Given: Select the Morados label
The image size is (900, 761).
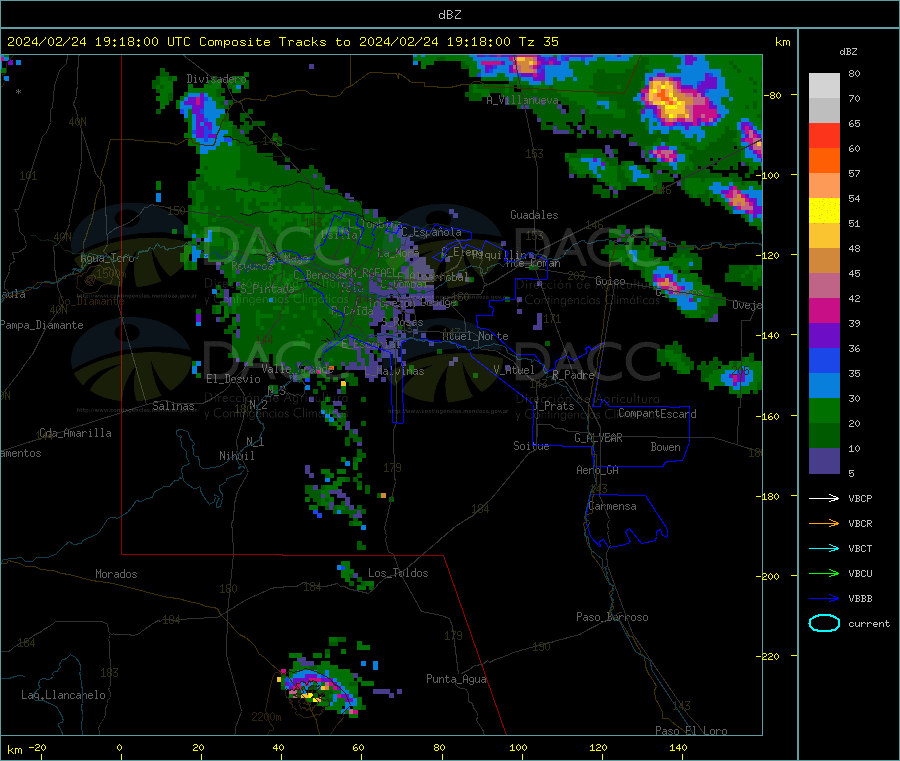Looking at the screenshot, I should coord(116,574).
